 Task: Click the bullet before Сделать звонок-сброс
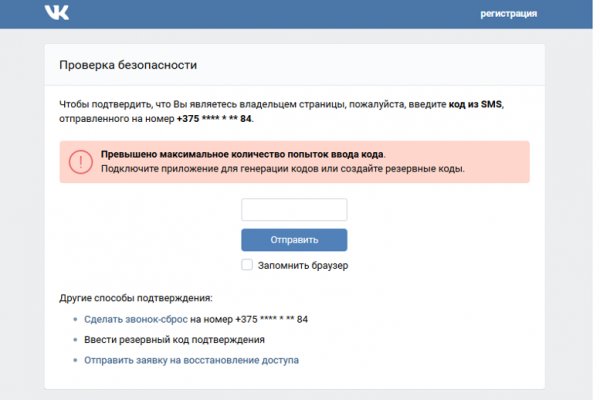click(74, 319)
